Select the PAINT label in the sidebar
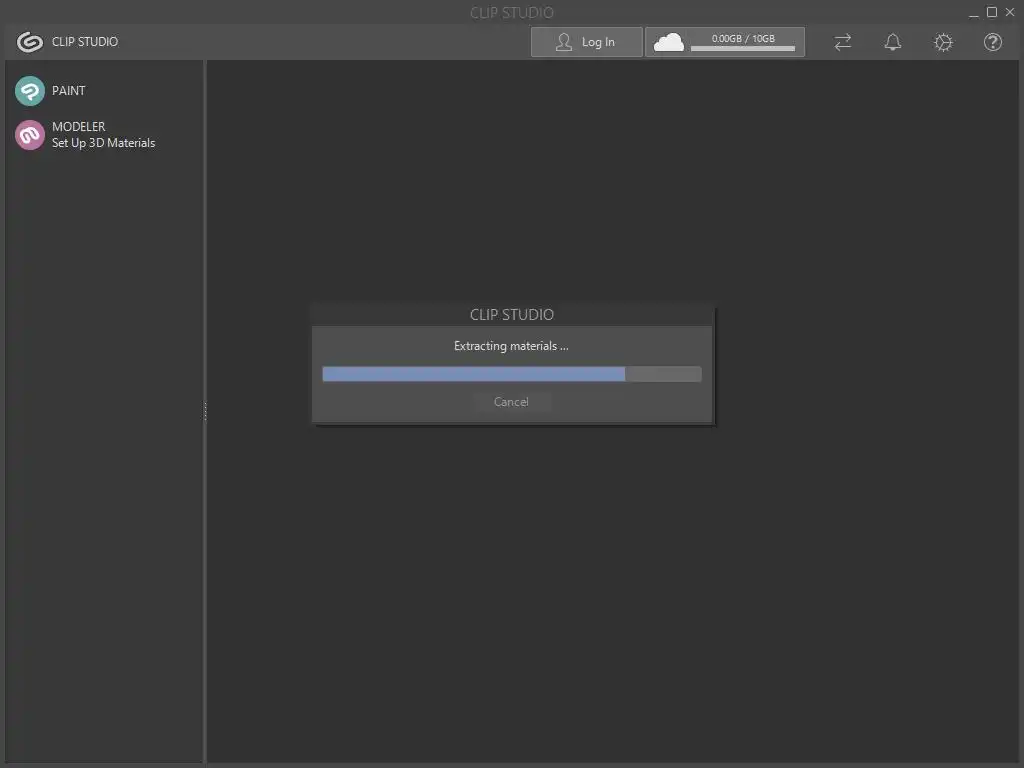The height and width of the screenshot is (768, 1024). click(69, 91)
